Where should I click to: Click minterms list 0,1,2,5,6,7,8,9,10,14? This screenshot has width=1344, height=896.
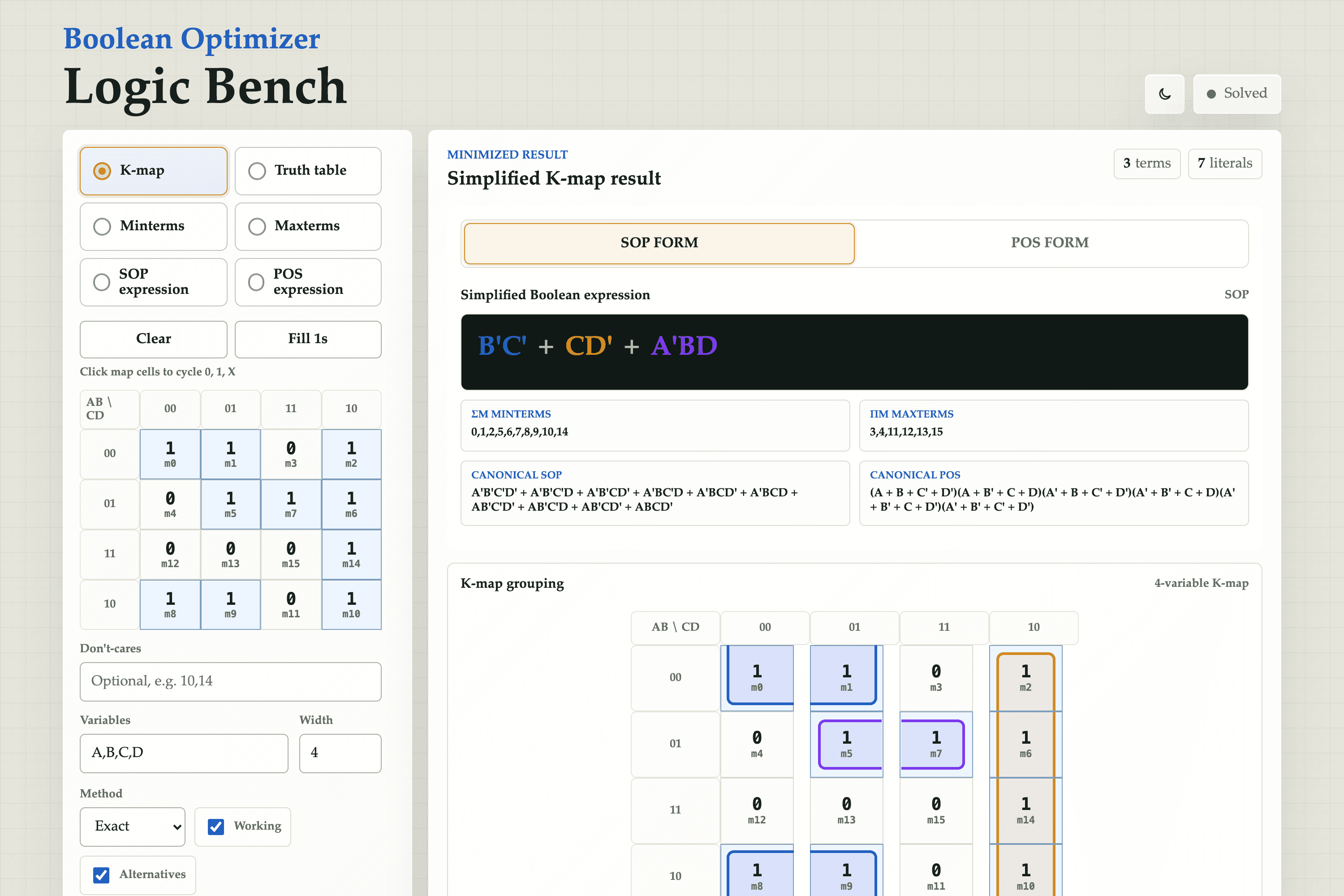[519, 432]
